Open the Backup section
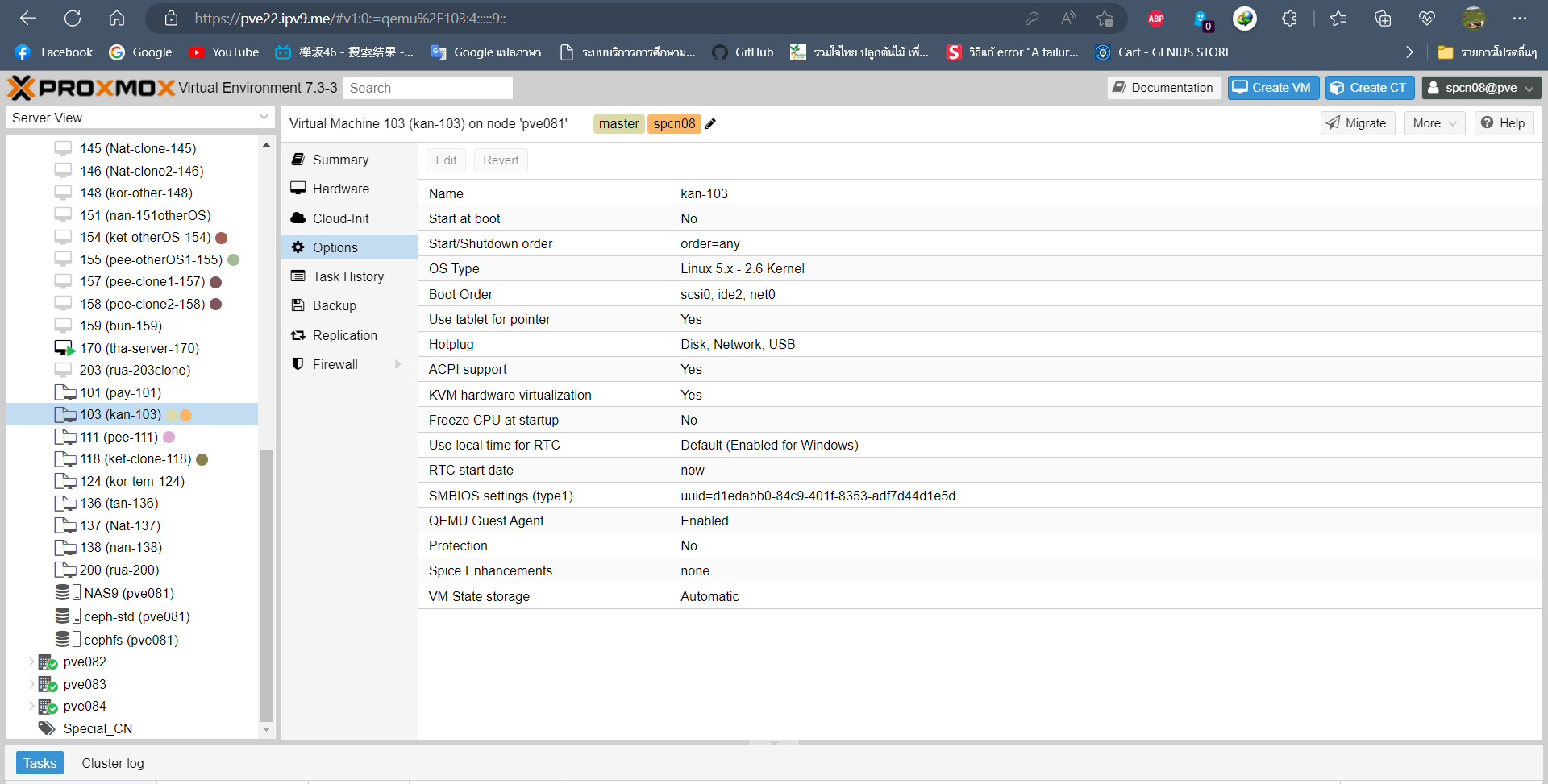Screen dimensions: 1548x784 pyautogui.click(x=349, y=305)
